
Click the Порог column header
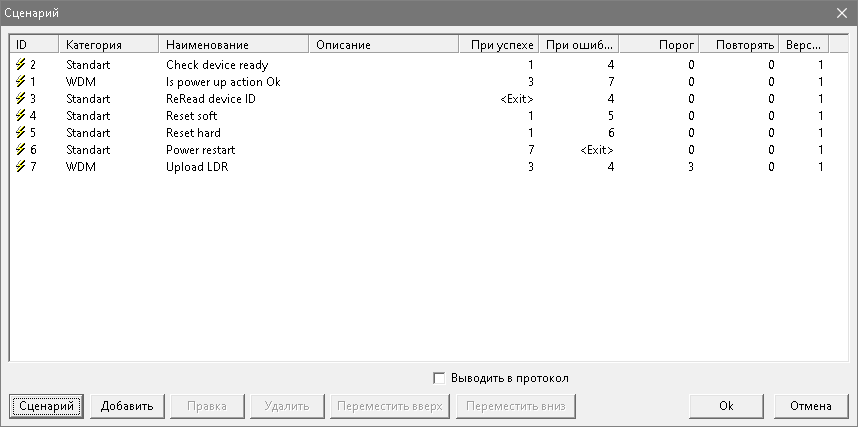(658, 45)
